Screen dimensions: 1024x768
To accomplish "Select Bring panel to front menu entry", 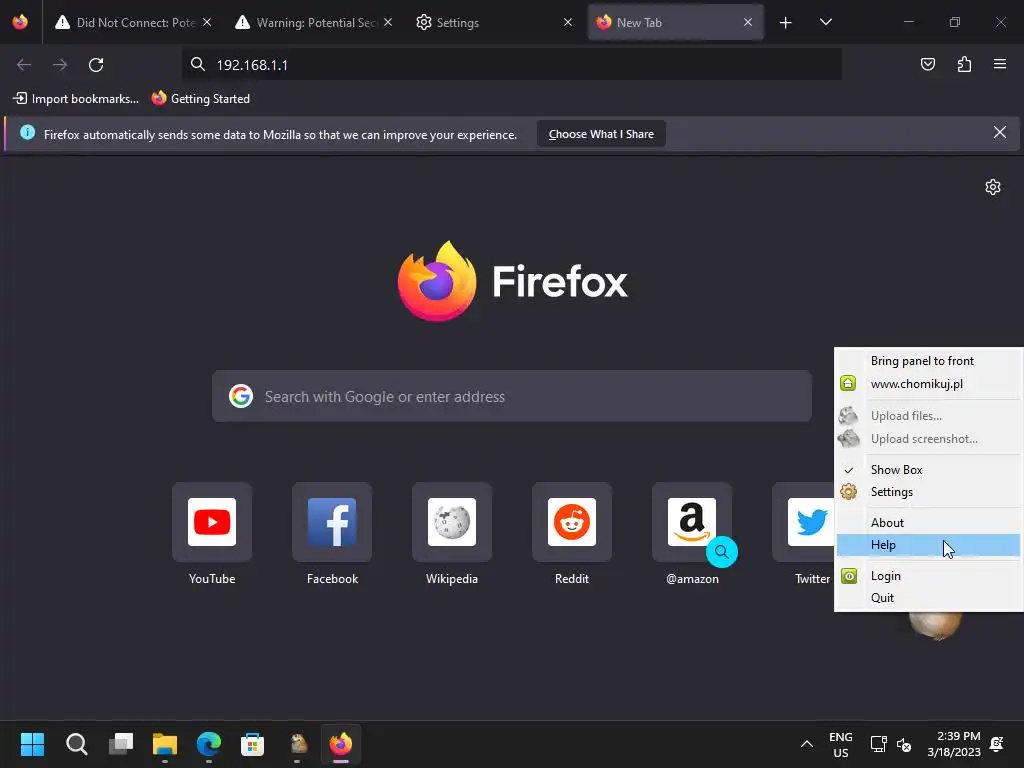I will pos(928,360).
